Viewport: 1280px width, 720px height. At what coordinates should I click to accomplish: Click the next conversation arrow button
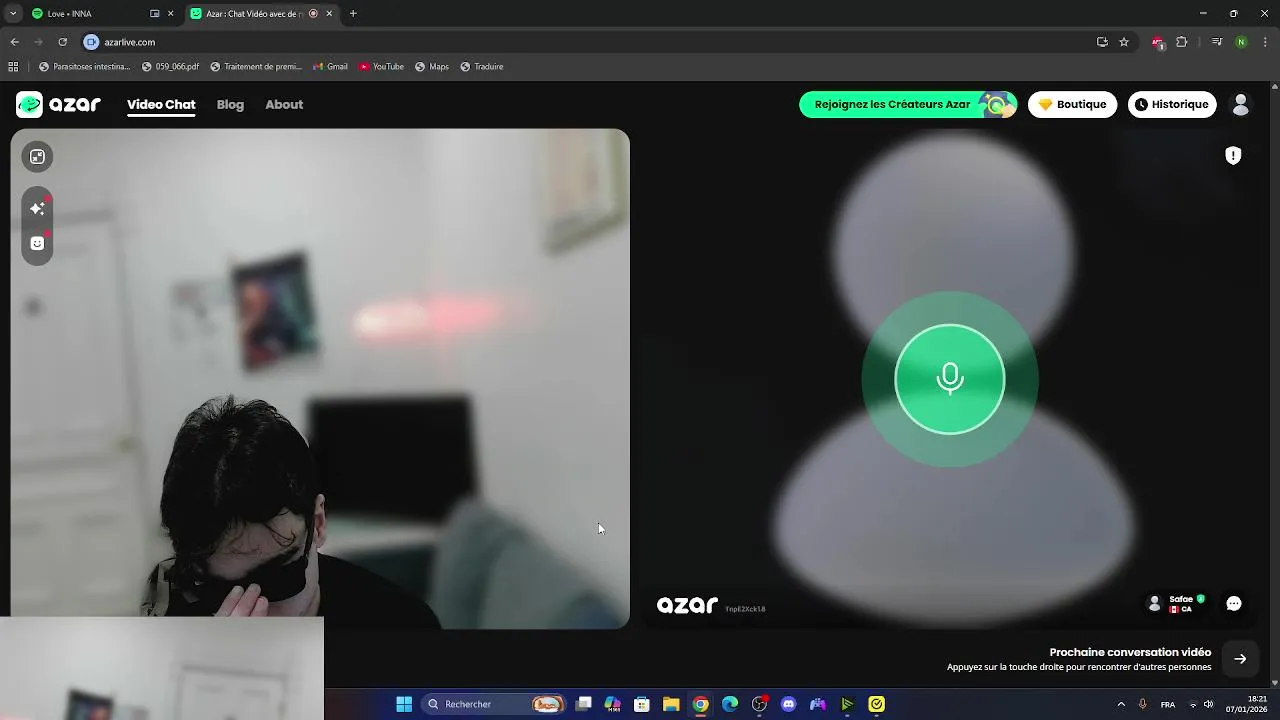click(1240, 659)
